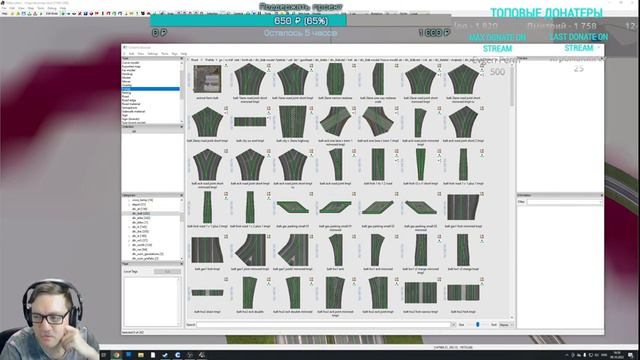Adjust the thumbnail Size slider
The height and width of the screenshot is (360, 640).
click(x=478, y=325)
